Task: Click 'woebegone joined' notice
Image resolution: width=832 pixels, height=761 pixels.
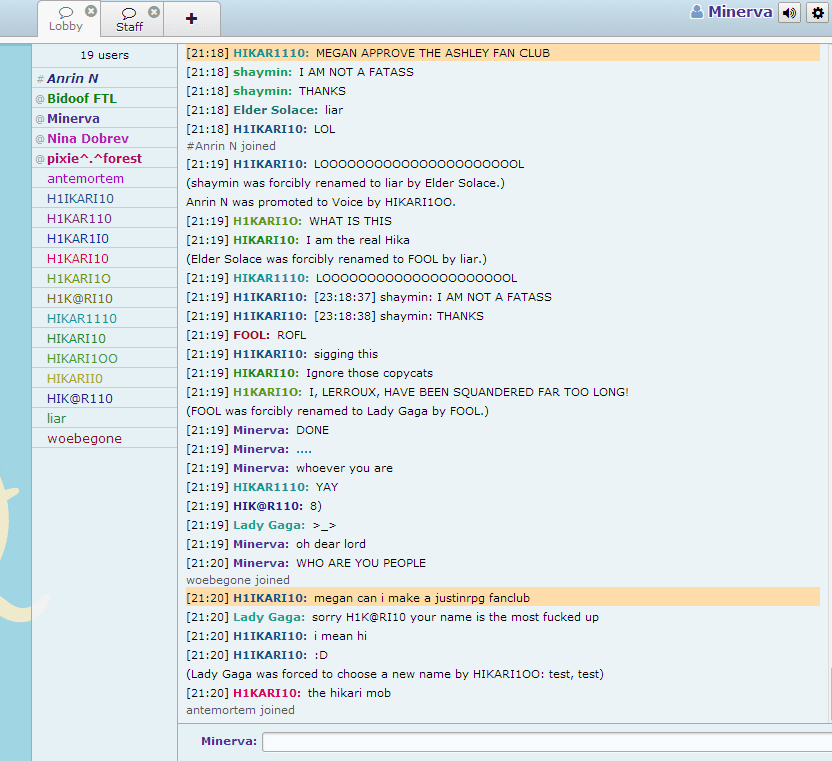Action: point(238,580)
